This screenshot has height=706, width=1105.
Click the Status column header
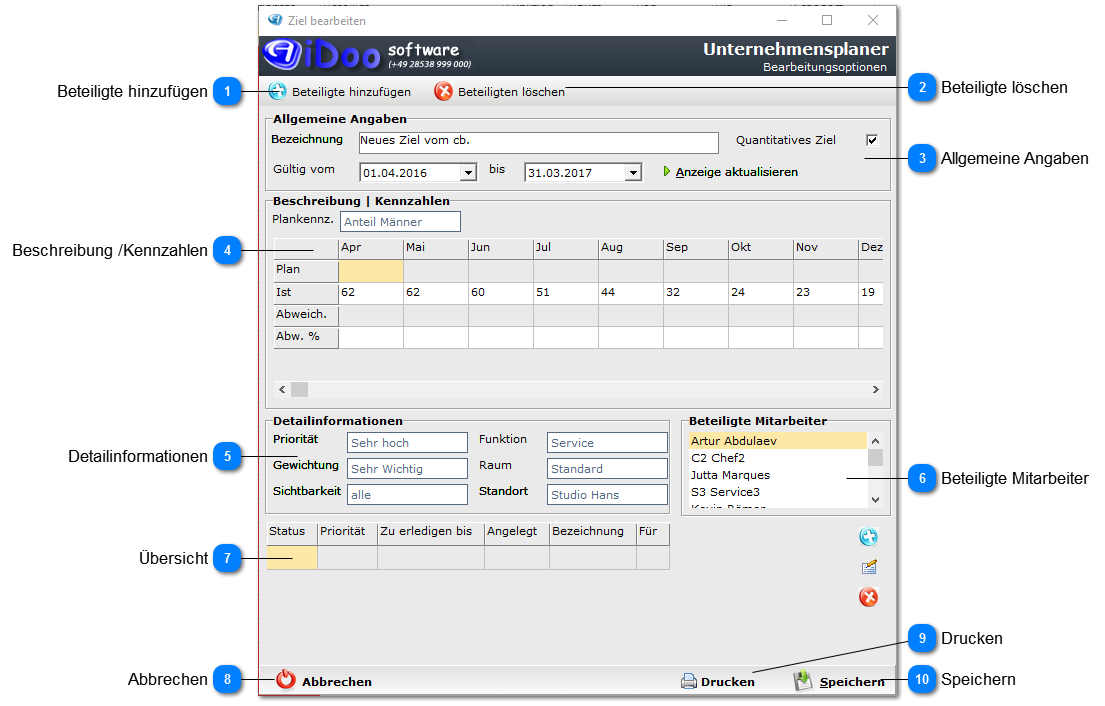point(292,532)
